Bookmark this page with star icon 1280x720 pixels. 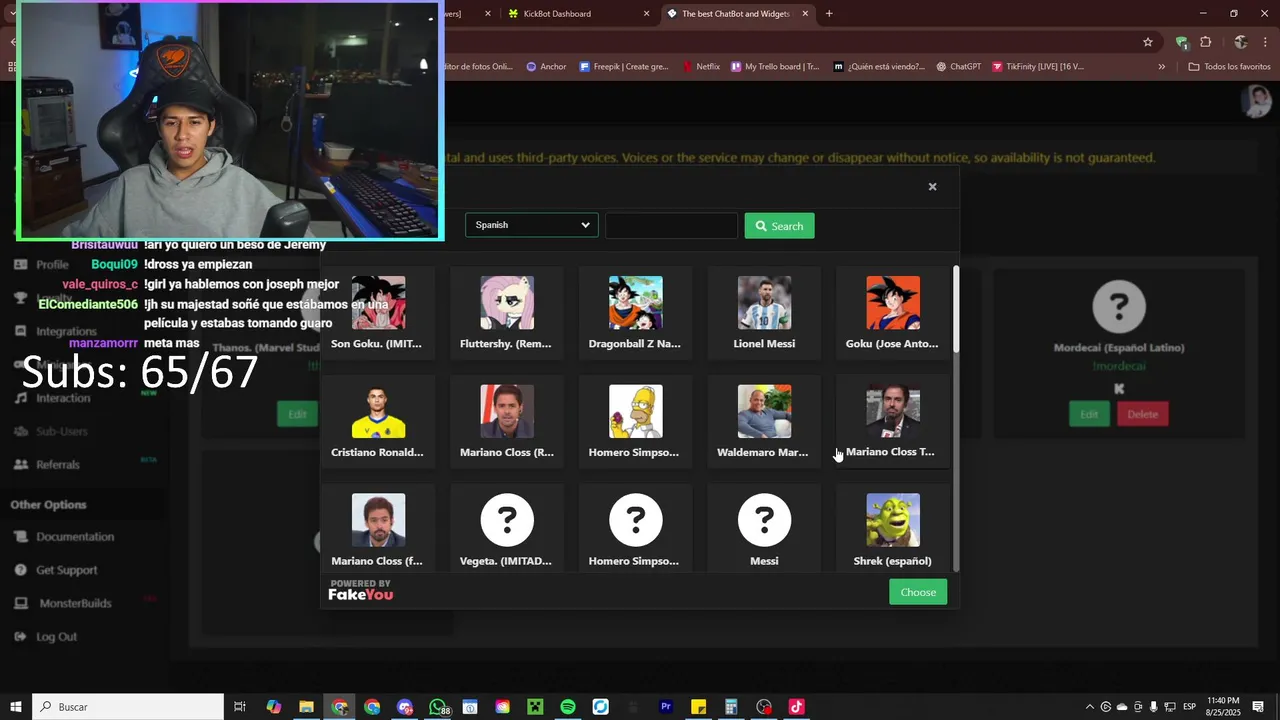click(x=1148, y=42)
